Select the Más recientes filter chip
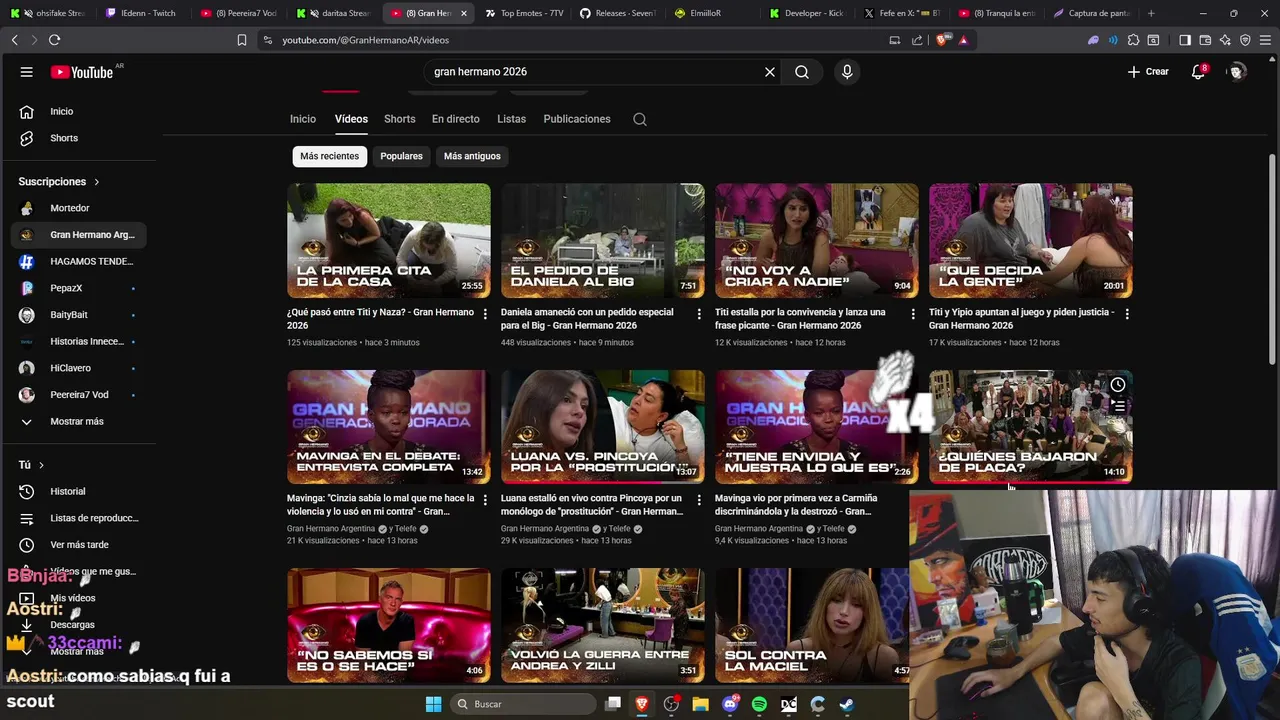The height and width of the screenshot is (720, 1280). (329, 156)
